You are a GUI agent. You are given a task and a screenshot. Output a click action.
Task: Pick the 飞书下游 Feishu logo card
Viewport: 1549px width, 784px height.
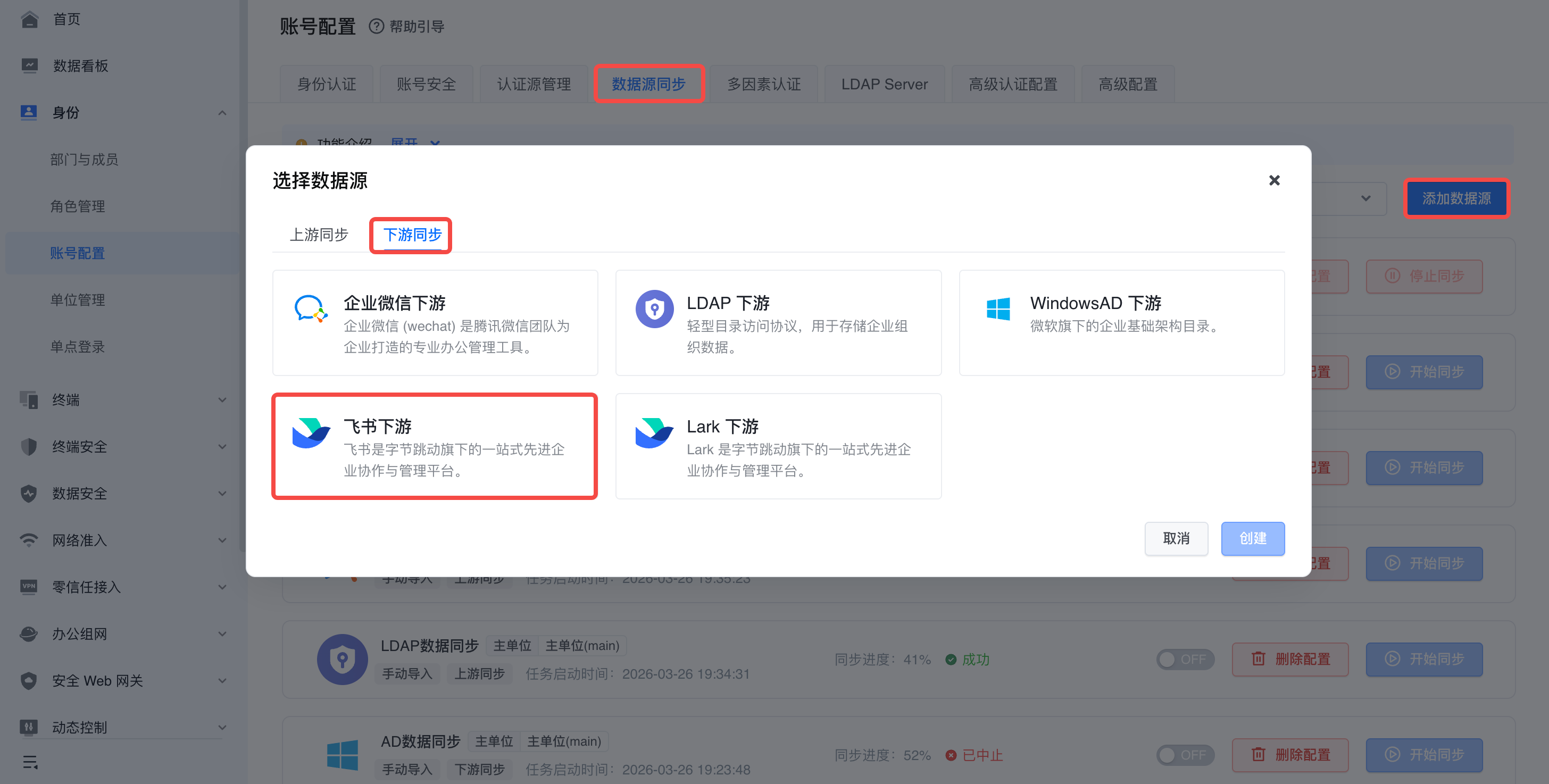click(x=311, y=433)
